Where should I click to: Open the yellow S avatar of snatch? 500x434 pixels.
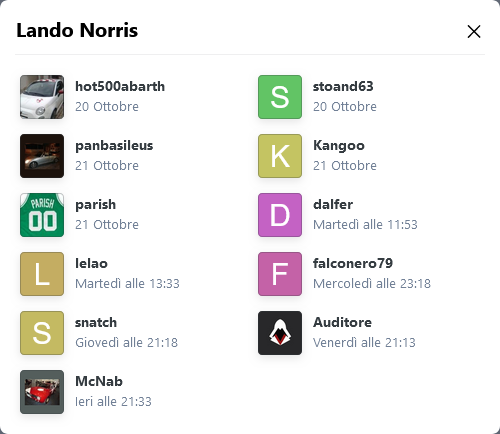[42, 333]
